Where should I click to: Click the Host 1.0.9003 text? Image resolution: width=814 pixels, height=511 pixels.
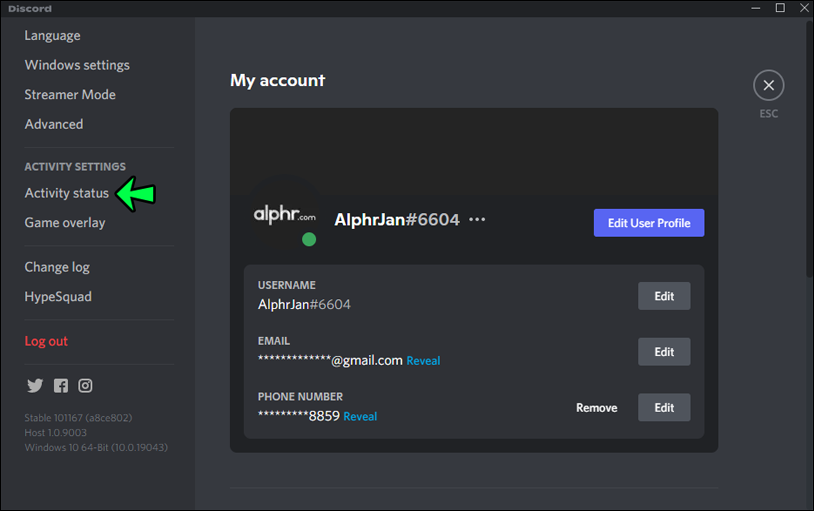click(56, 433)
